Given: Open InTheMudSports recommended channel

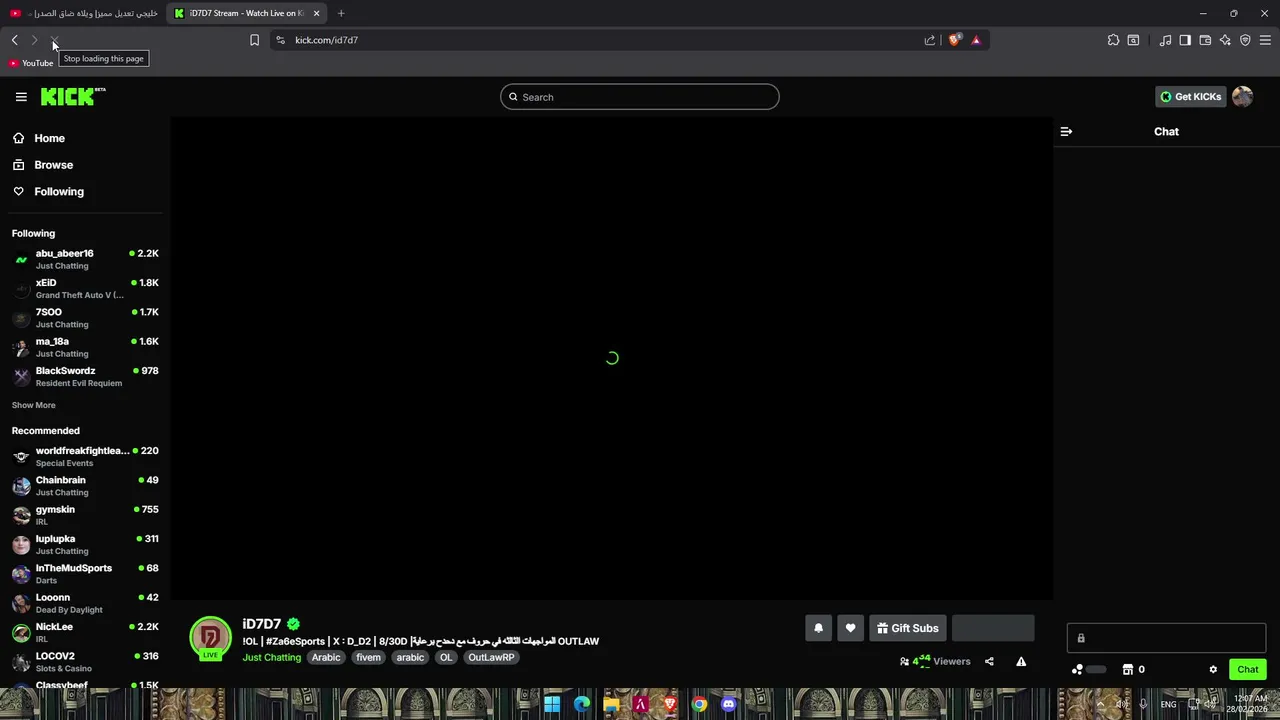Looking at the screenshot, I should (85, 574).
